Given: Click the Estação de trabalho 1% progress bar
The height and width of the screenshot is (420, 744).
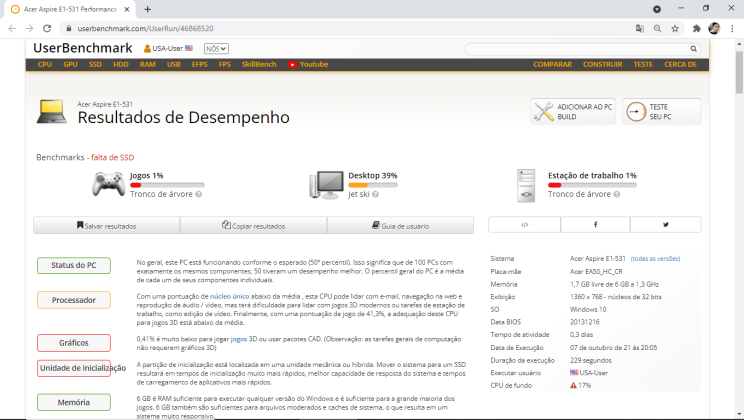Looking at the screenshot, I should click(592, 185).
